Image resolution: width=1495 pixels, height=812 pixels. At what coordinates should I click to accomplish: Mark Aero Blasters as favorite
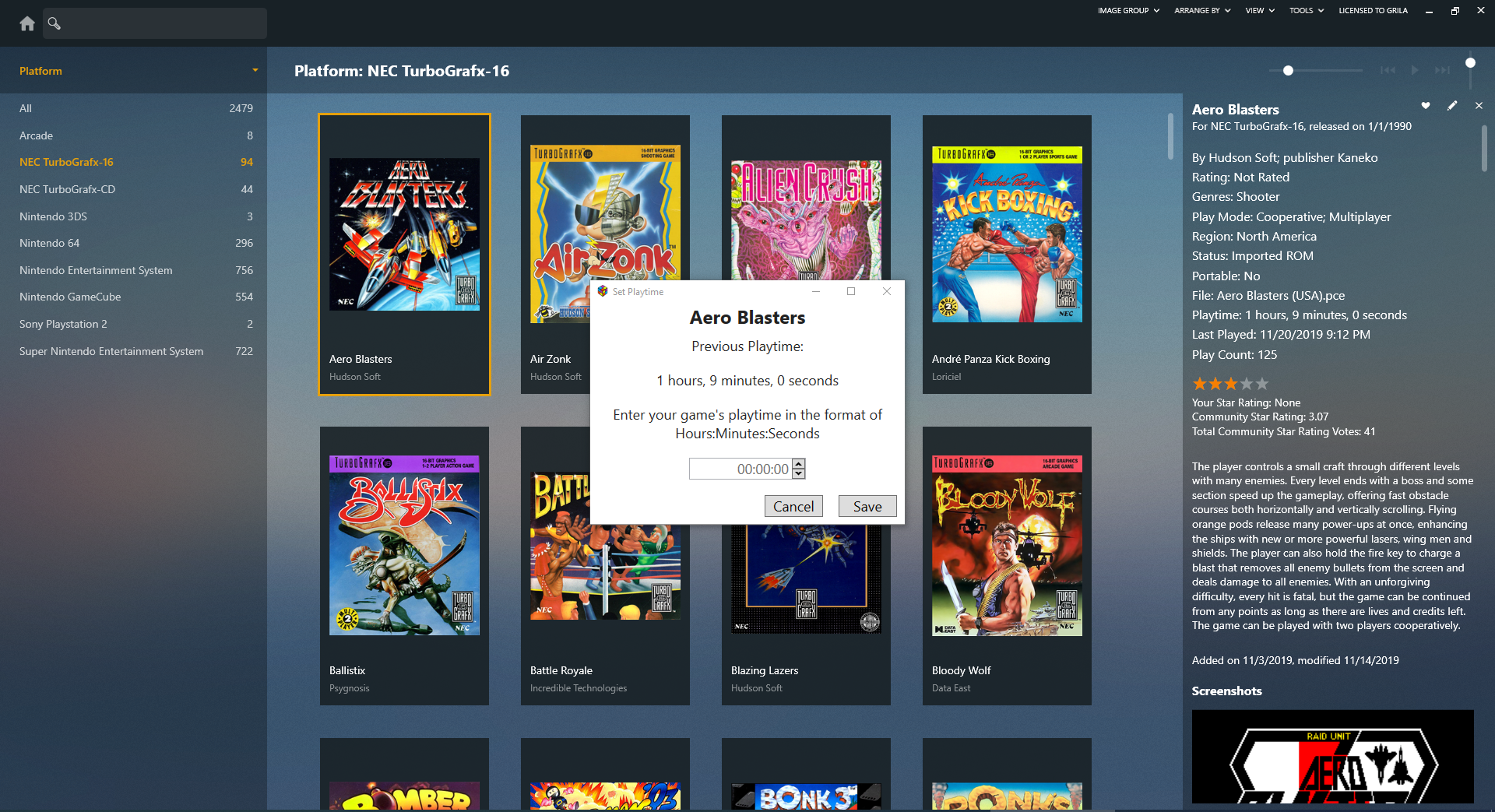point(1426,105)
